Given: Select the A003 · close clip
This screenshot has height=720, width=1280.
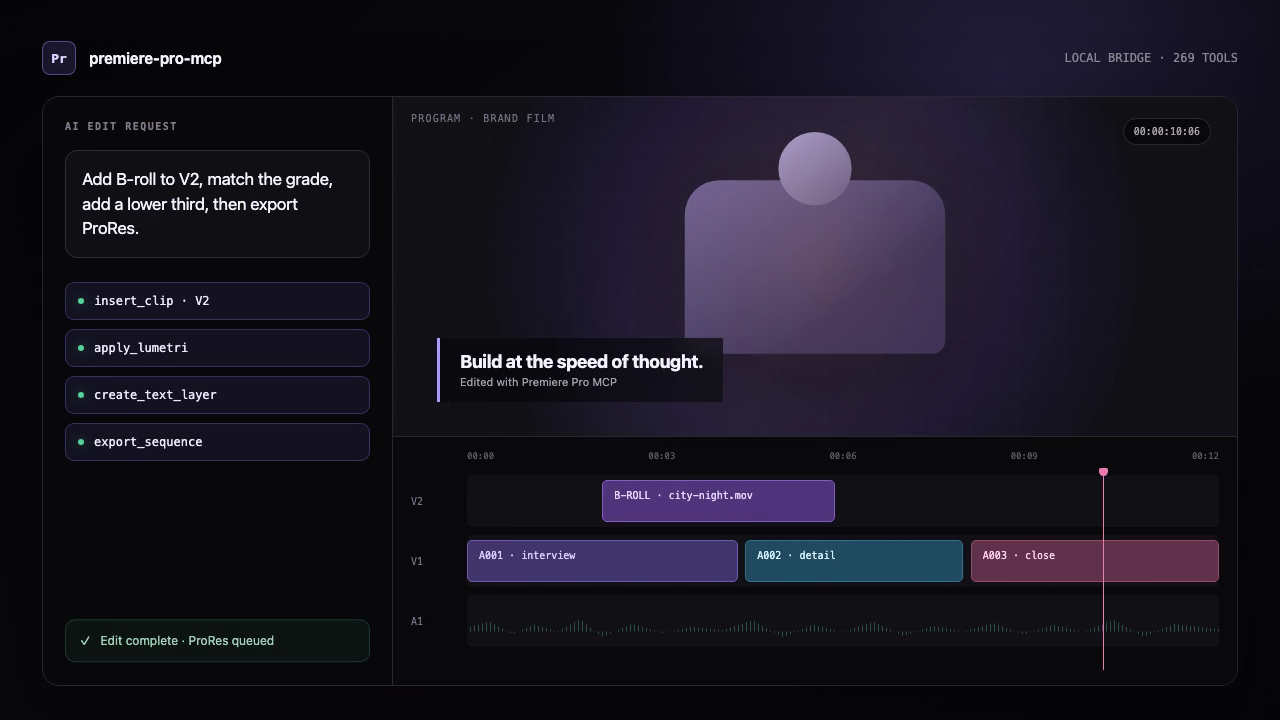Looking at the screenshot, I should click(1095, 561).
